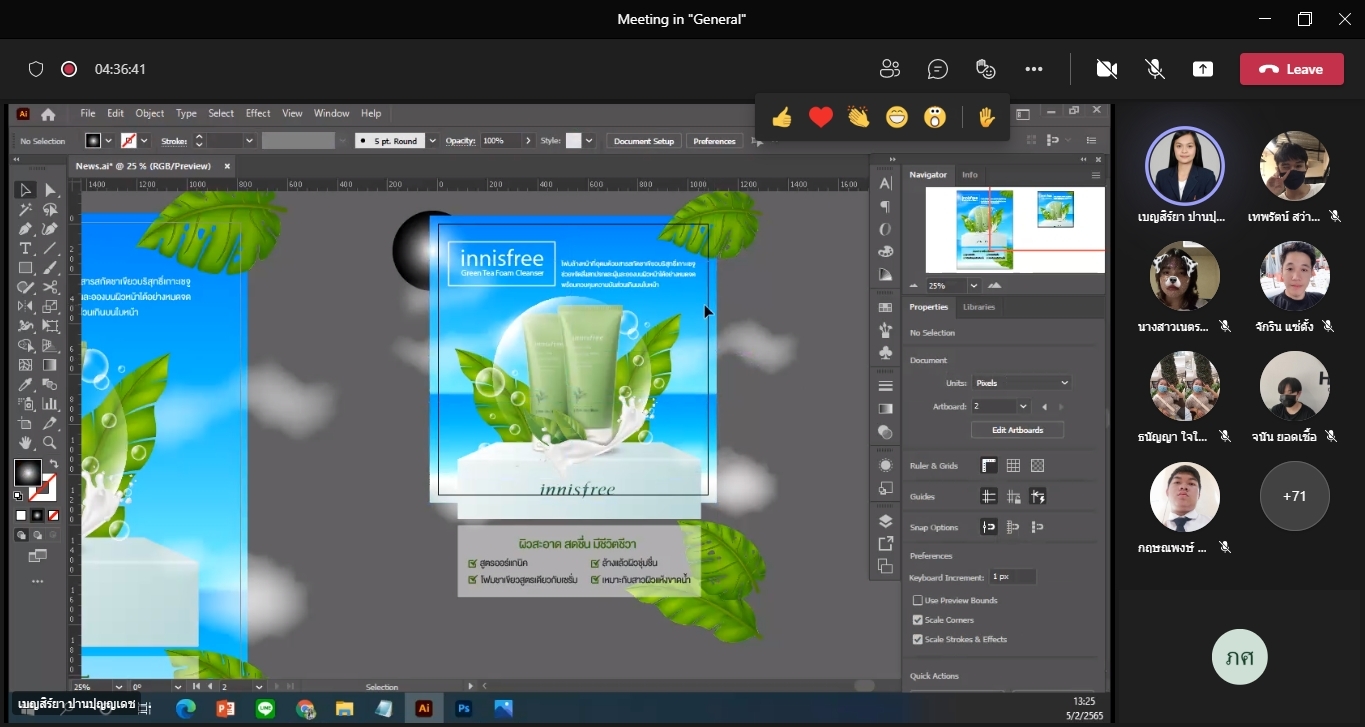
Task: Send heart reaction in Teams
Action: click(x=821, y=118)
